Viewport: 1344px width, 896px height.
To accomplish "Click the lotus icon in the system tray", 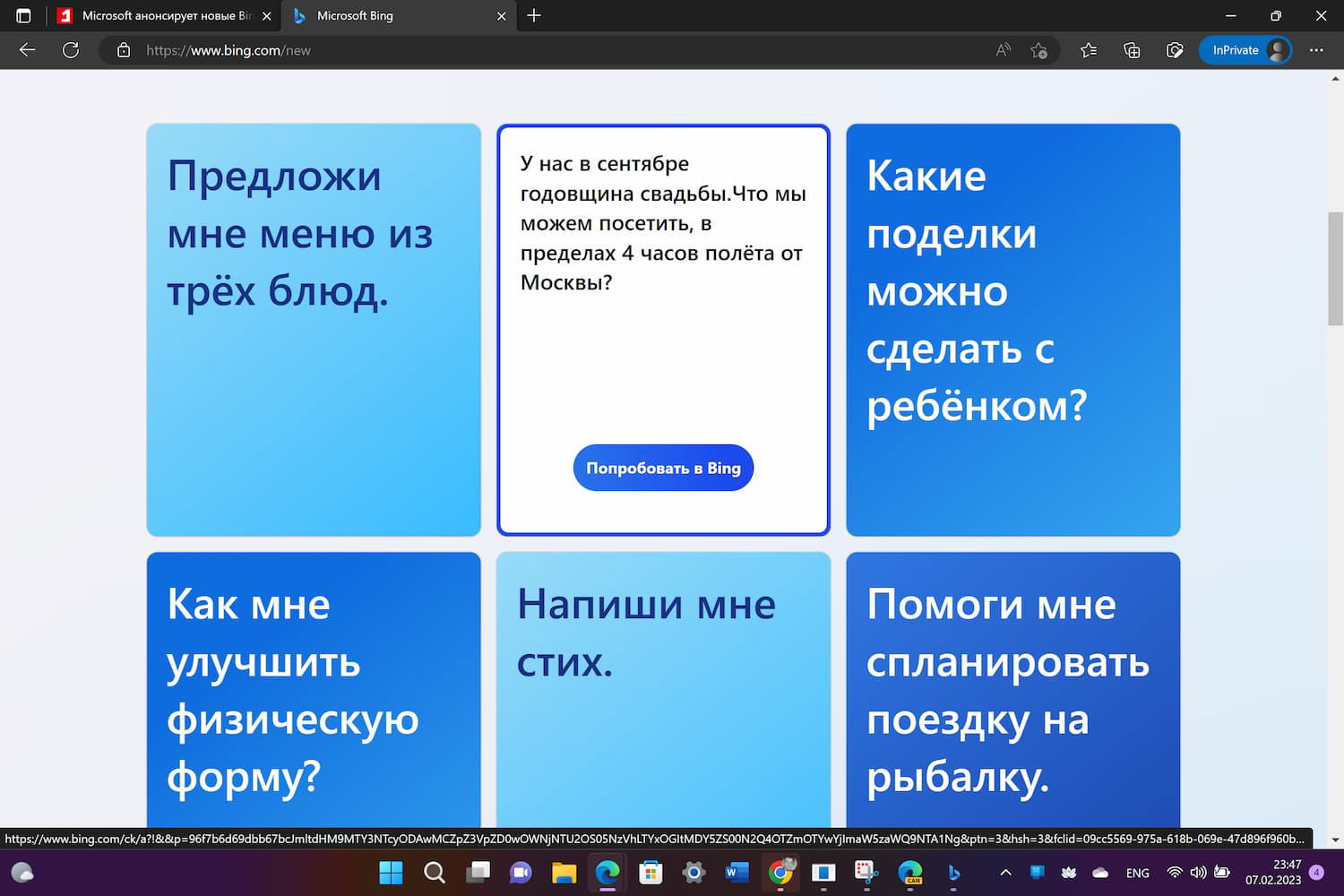I will pyautogui.click(x=1069, y=872).
